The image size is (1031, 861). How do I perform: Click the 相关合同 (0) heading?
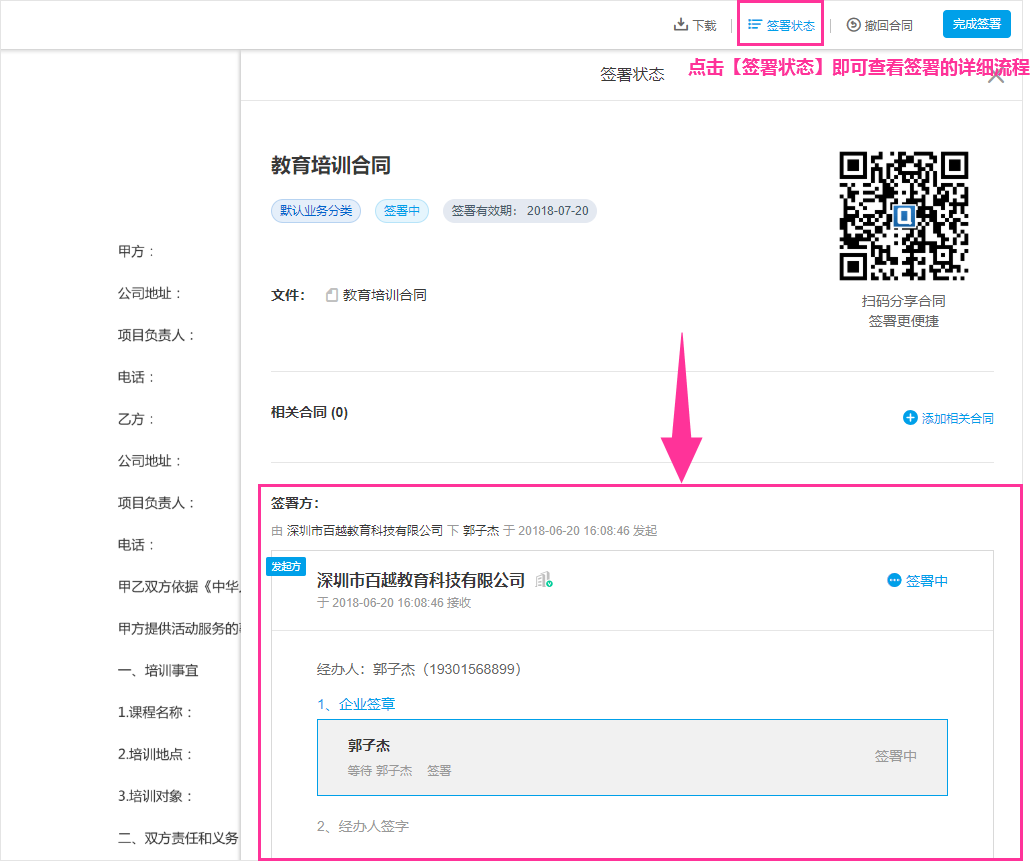tap(309, 412)
